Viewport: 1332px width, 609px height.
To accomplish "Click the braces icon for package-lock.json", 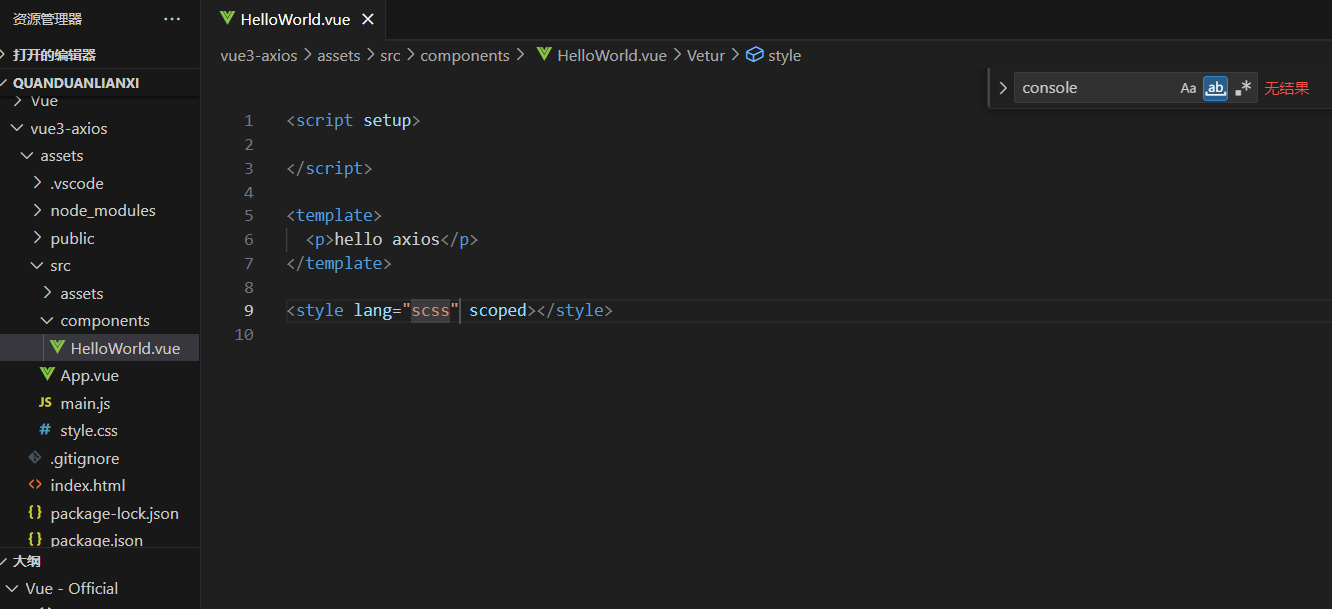I will point(35,513).
